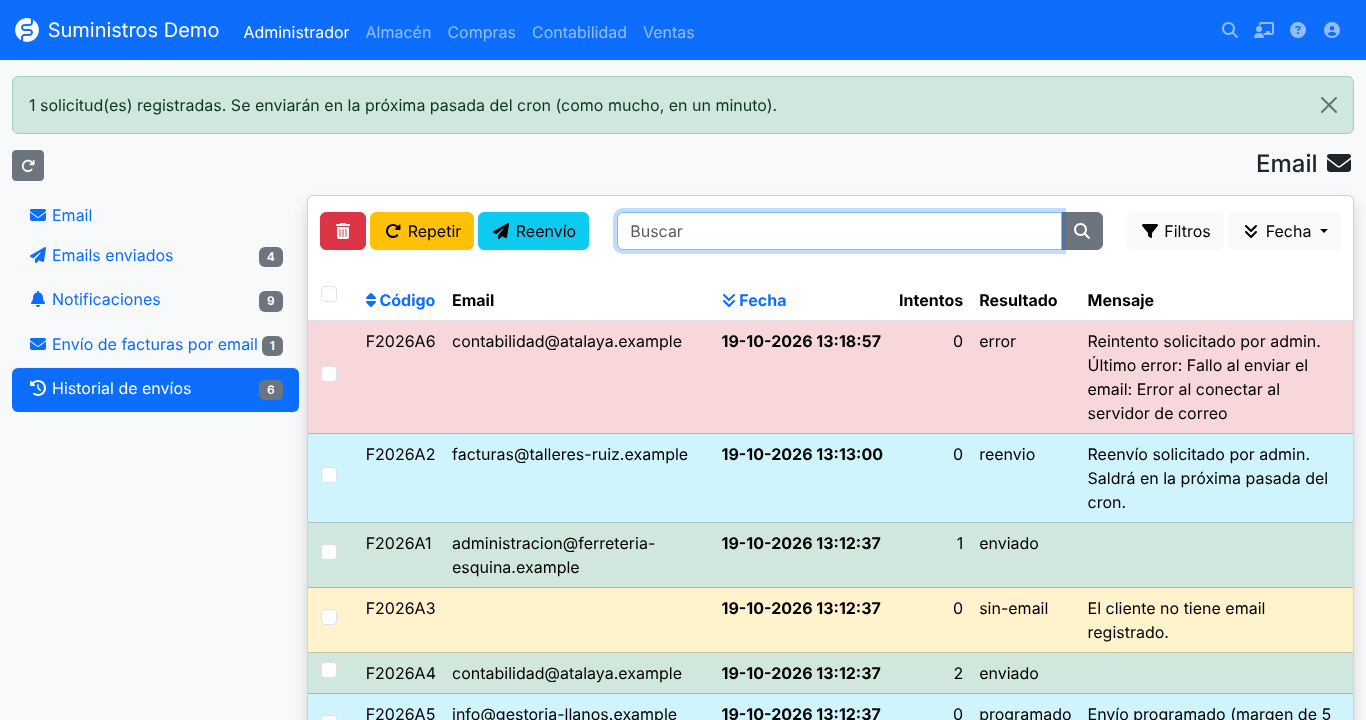Image resolution: width=1366 pixels, height=720 pixels.
Task: Click the Mensaje column header
Action: coord(1121,300)
